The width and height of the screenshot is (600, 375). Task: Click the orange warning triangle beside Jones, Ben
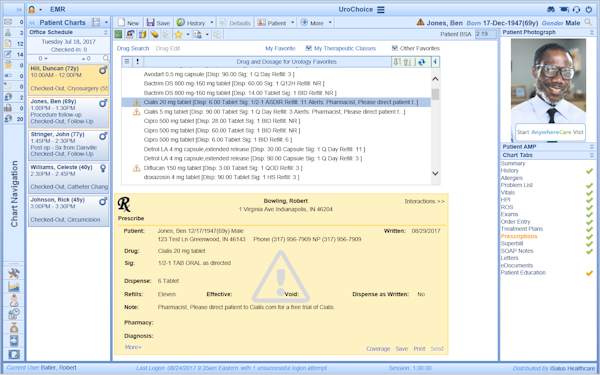click(421, 23)
